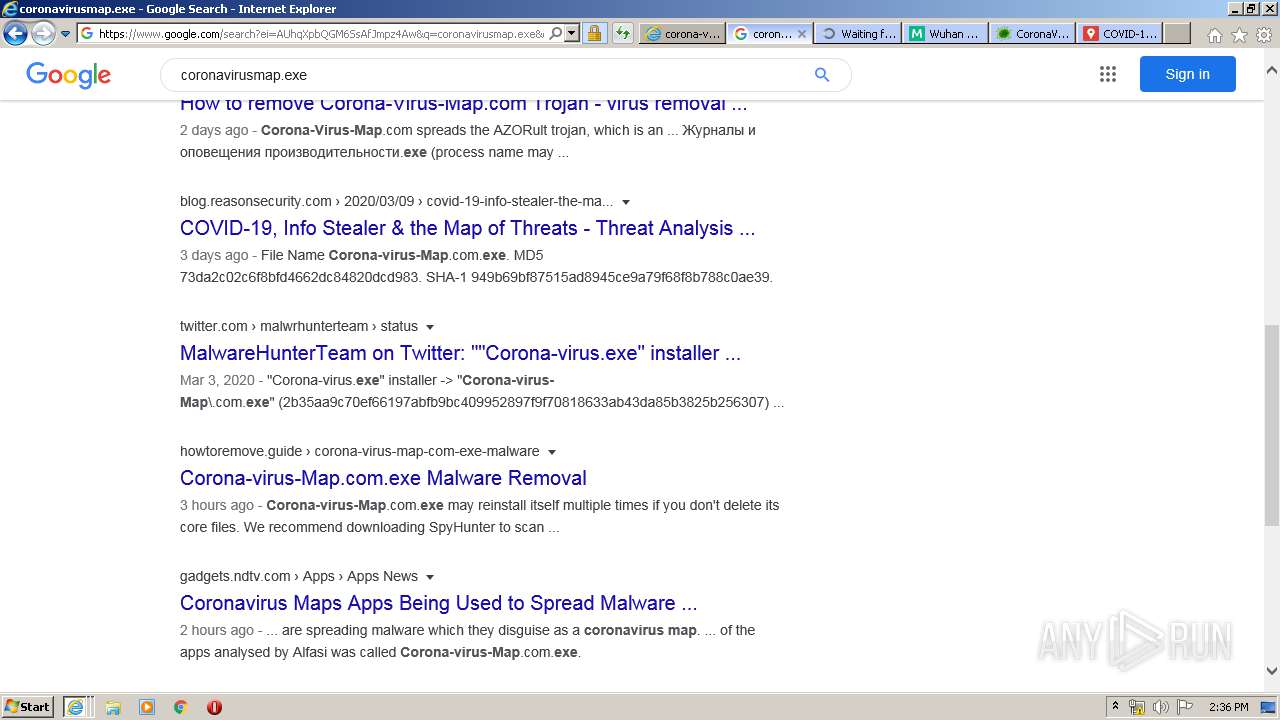Screen dimensions: 1280x720
Task: Switch to the 'Wuhan ...' tab
Action: 945,33
